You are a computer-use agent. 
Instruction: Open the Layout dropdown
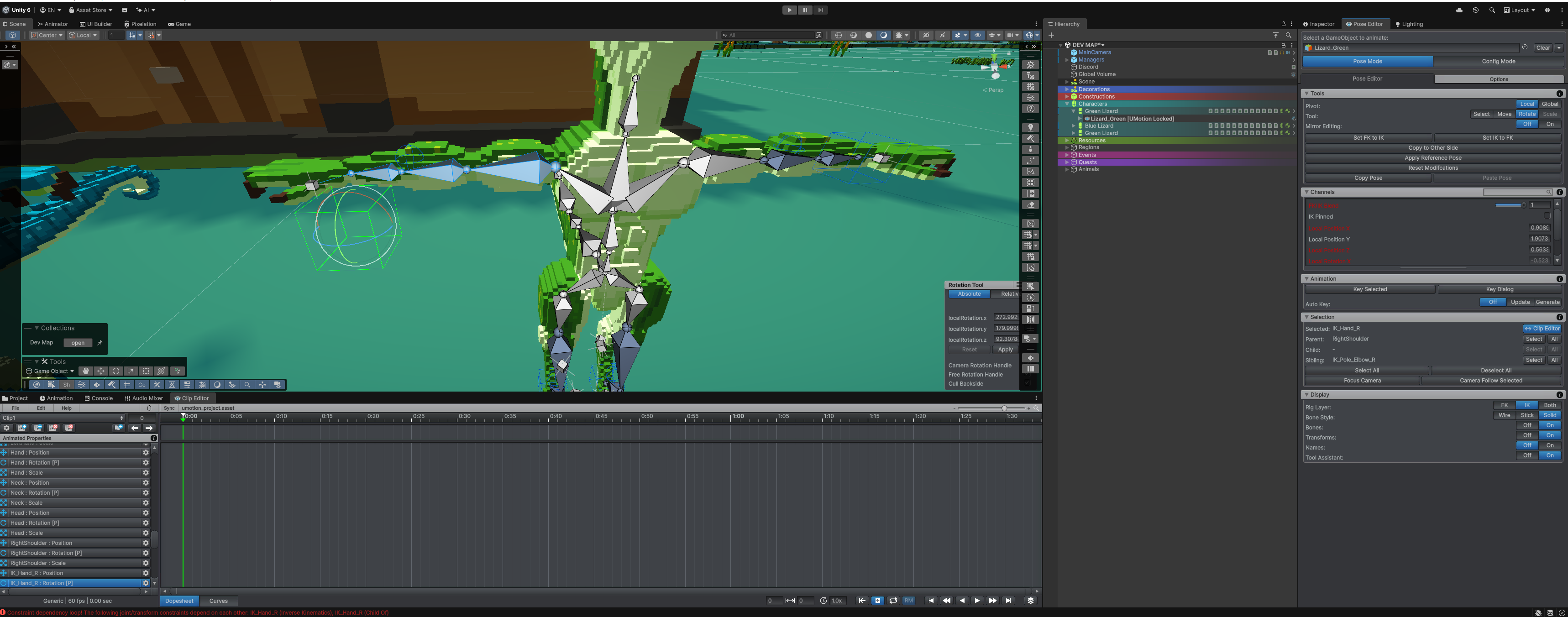click(1519, 10)
